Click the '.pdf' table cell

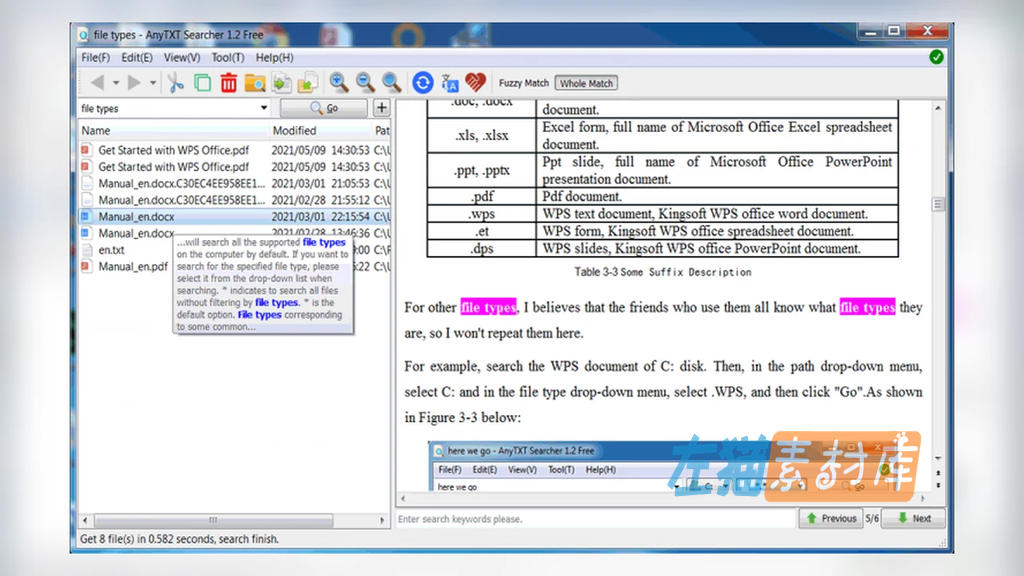[x=481, y=196]
